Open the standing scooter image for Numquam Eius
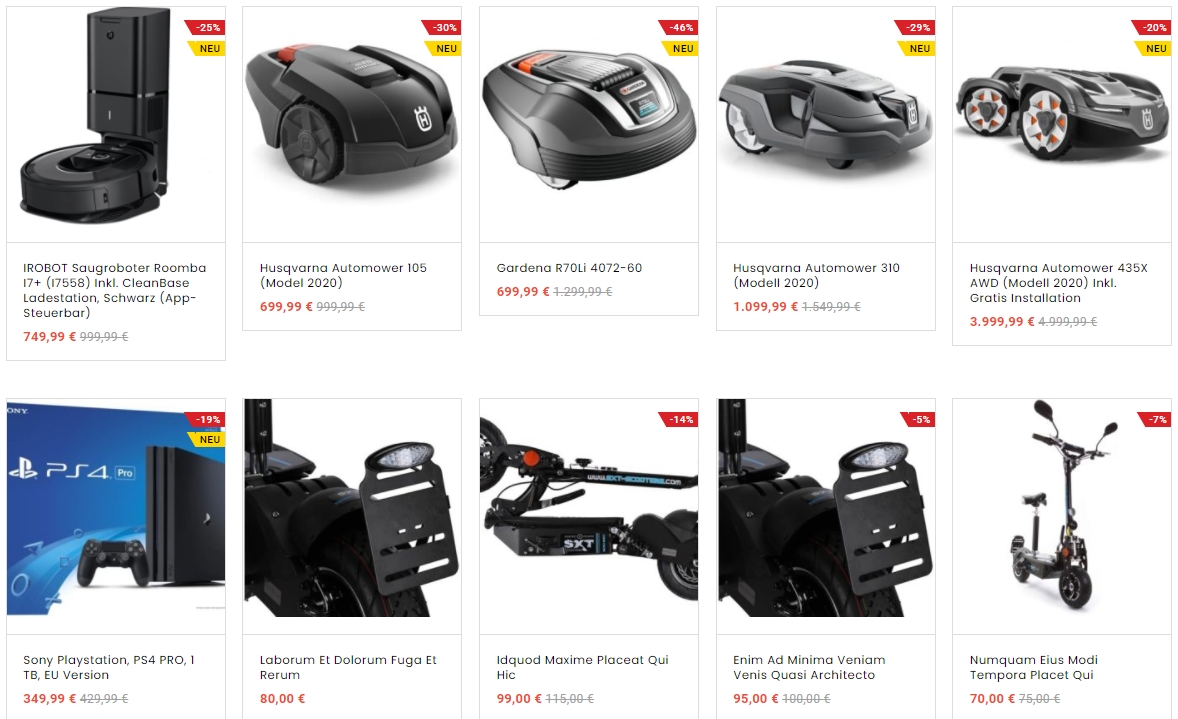Viewport: 1178px width, 719px height. pyautogui.click(x=1062, y=516)
